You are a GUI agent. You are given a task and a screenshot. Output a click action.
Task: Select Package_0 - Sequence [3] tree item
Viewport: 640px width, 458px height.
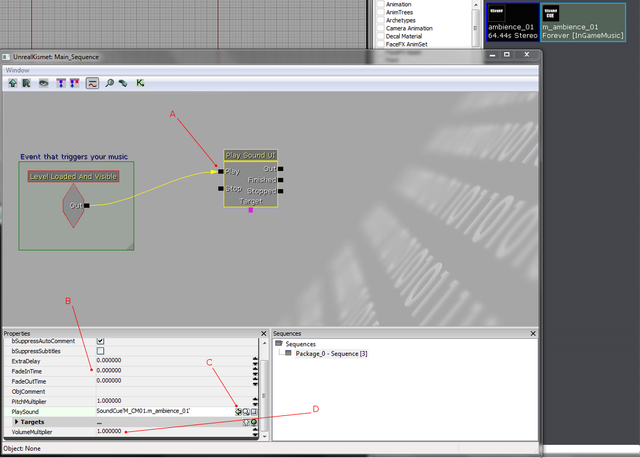(x=331, y=354)
